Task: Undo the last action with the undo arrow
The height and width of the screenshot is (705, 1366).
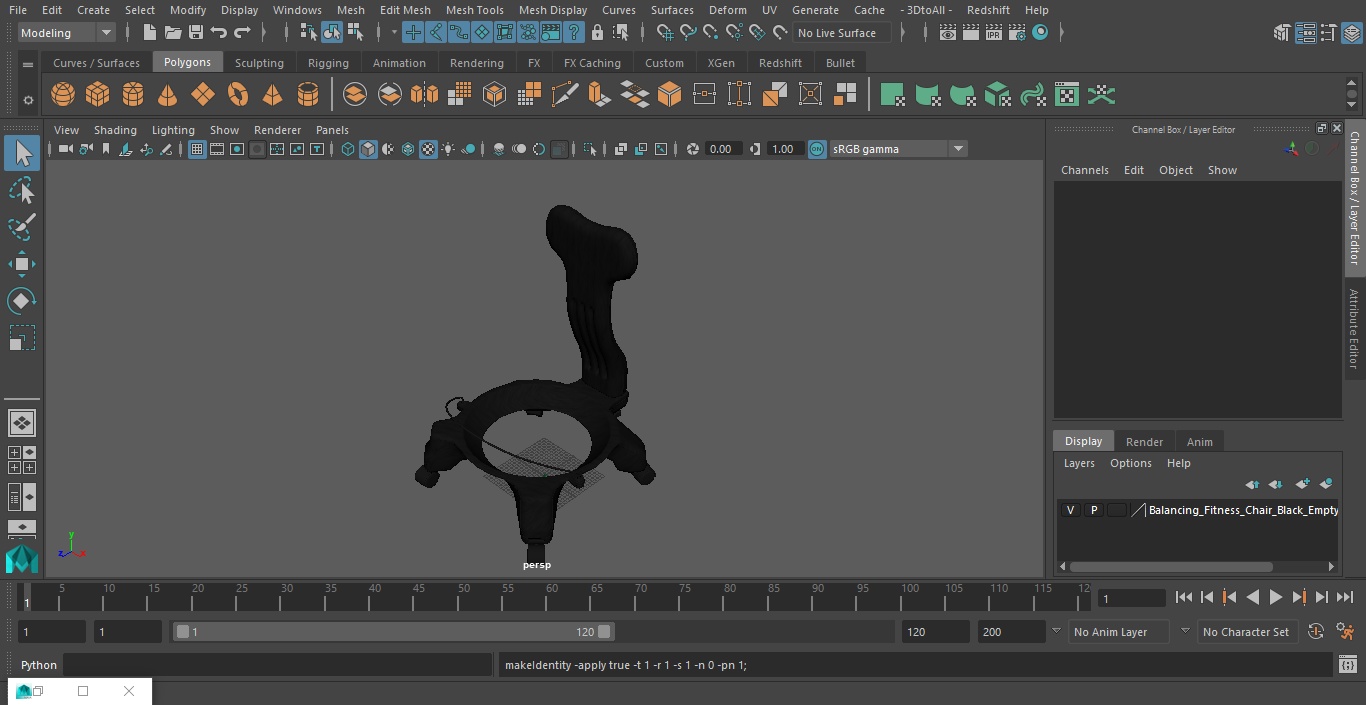Action: (x=219, y=33)
